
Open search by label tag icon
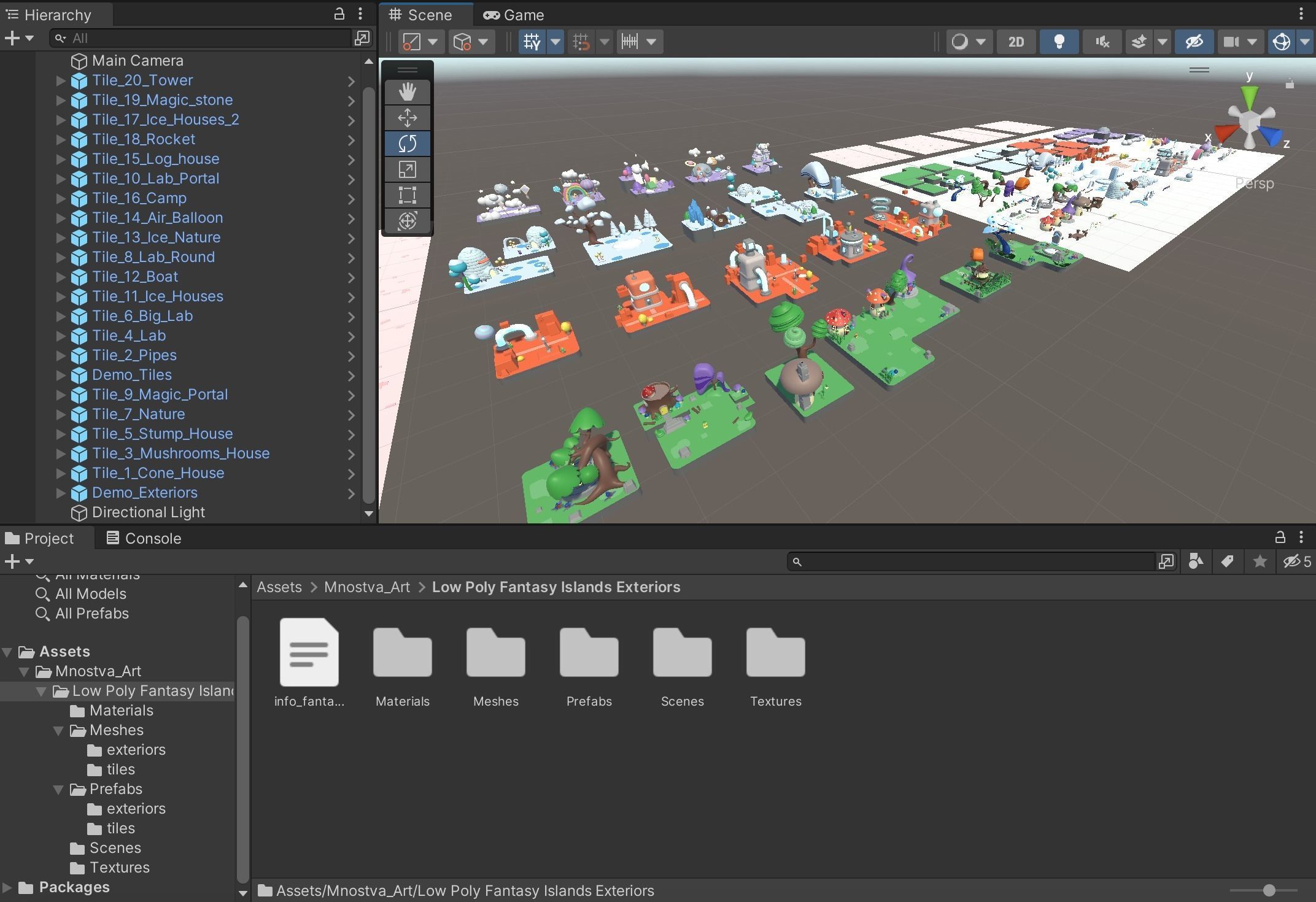1227,561
